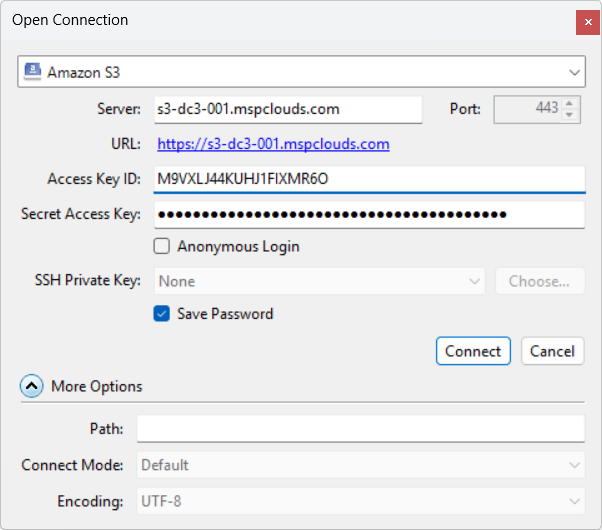This screenshot has height=530, width=602.
Task: Uncheck the Save Password checkbox
Action: click(161, 314)
